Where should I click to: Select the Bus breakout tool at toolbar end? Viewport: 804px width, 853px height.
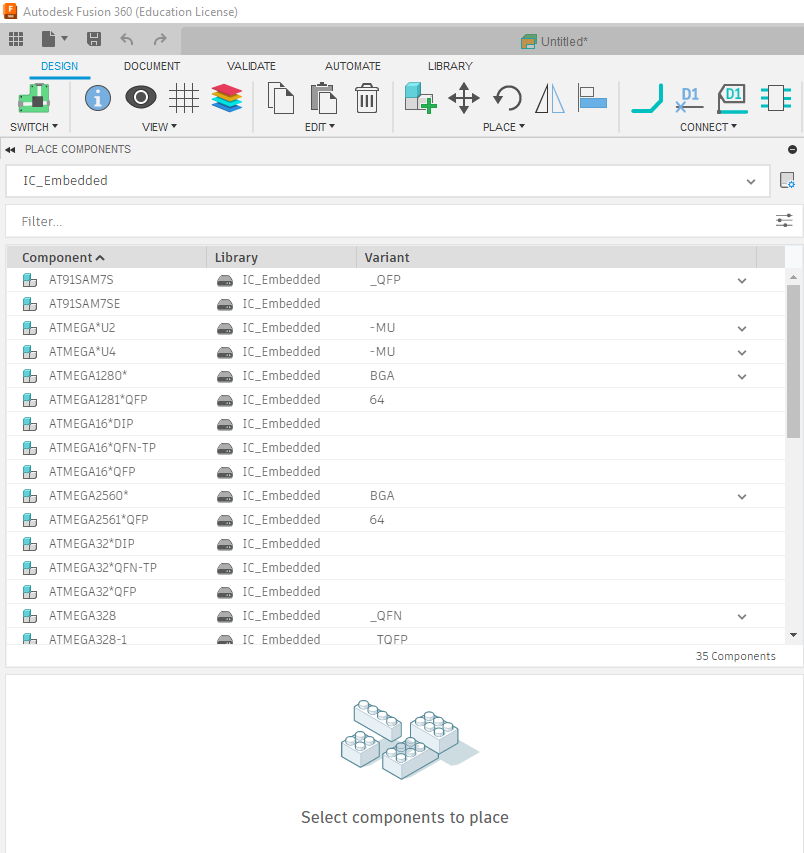tap(776, 98)
